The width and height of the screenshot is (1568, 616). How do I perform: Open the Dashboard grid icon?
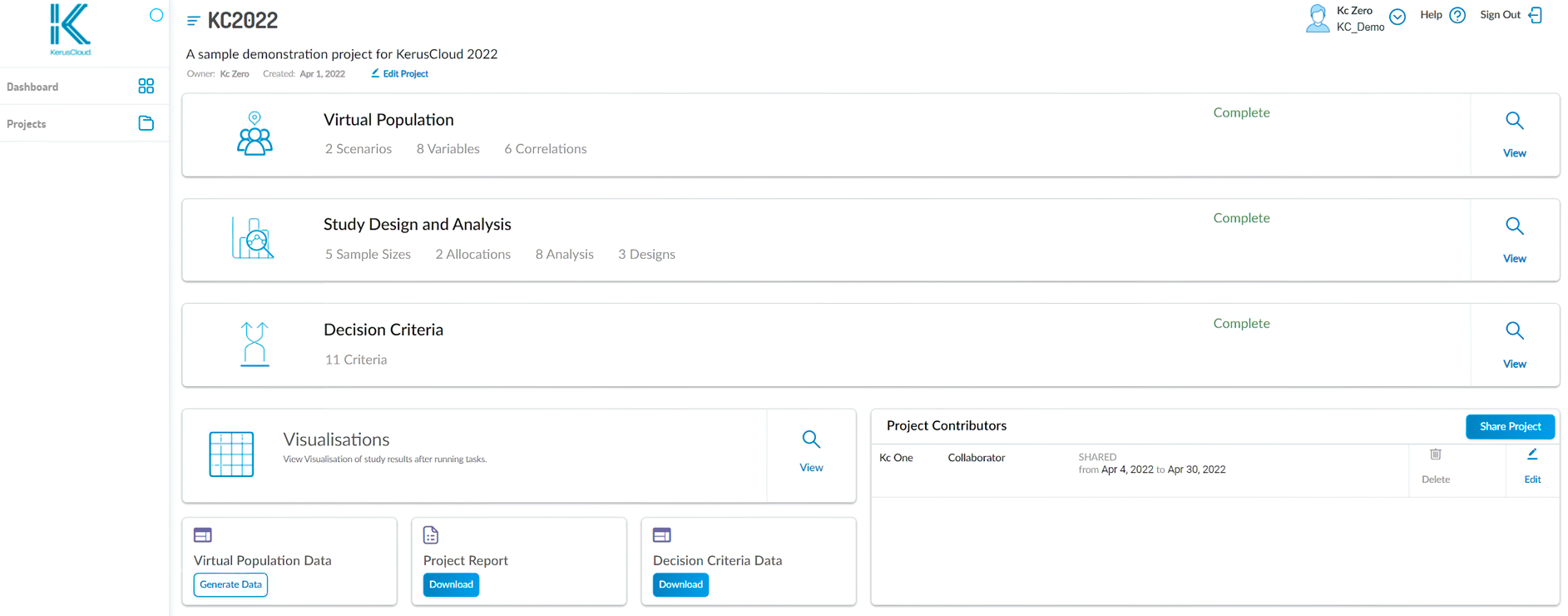pyautogui.click(x=146, y=86)
